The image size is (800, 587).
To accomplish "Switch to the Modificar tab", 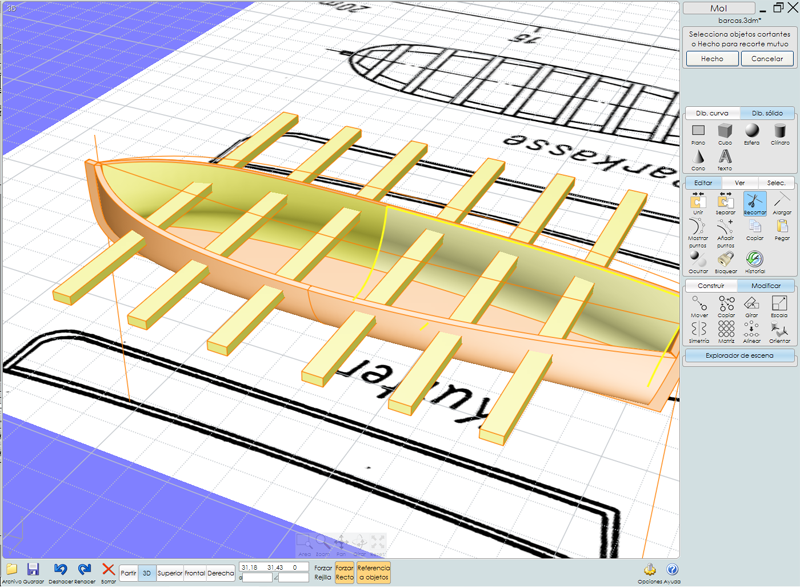I will [x=766, y=286].
